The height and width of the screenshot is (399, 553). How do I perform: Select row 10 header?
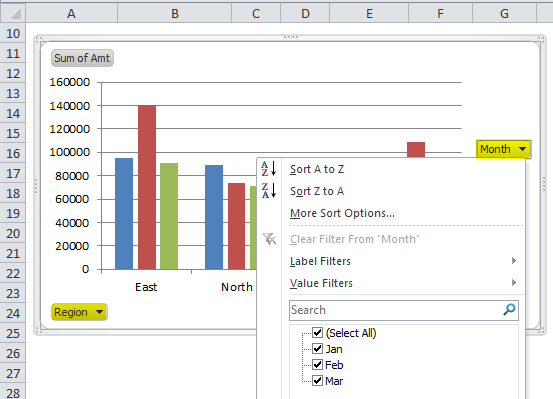13,34
